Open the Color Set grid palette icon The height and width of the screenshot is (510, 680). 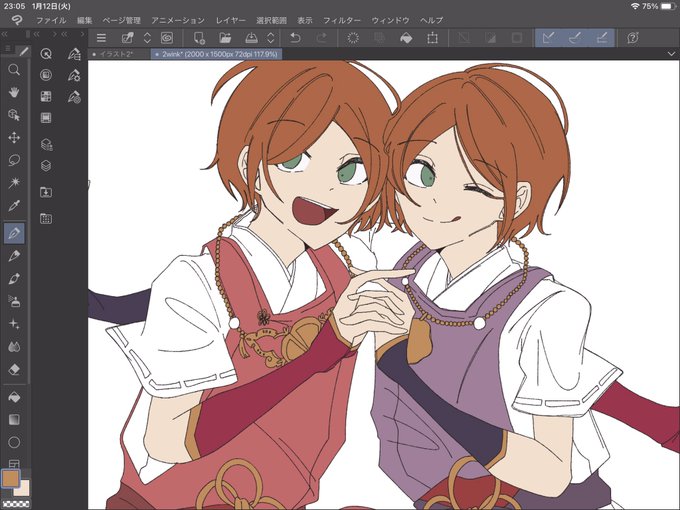click(x=46, y=96)
